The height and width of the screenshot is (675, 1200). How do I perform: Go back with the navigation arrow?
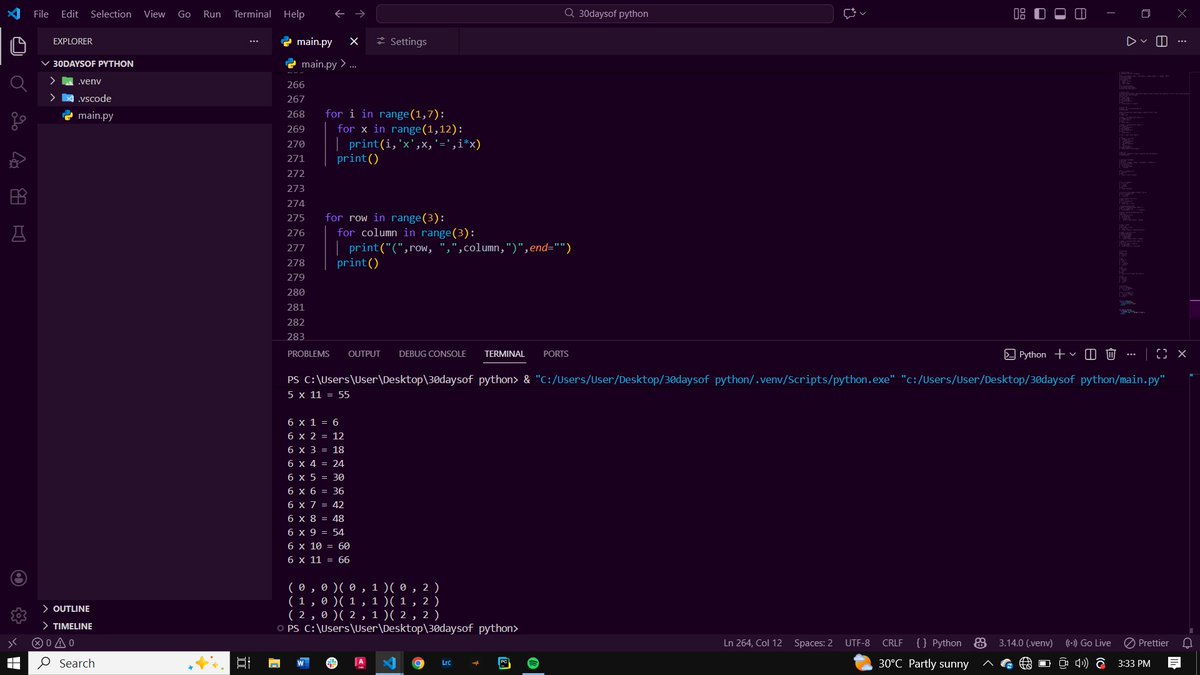tap(339, 14)
